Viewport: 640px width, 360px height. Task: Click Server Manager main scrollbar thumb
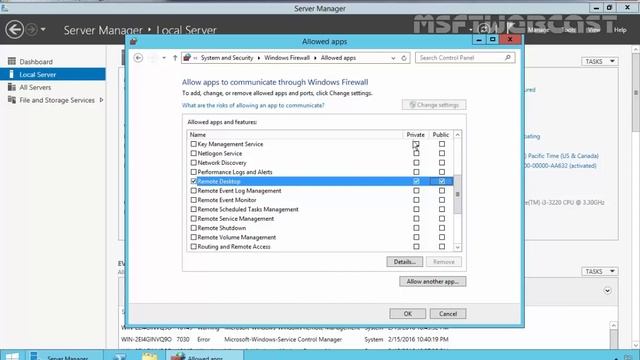[x=636, y=93]
